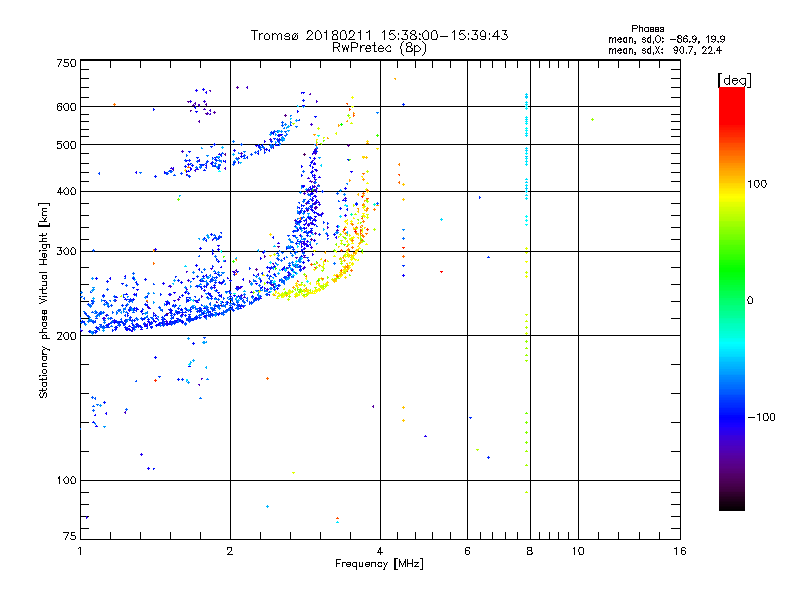This screenshot has height=600, width=800.
Task: Click the black bottom of the colorbar
Action: (732, 503)
